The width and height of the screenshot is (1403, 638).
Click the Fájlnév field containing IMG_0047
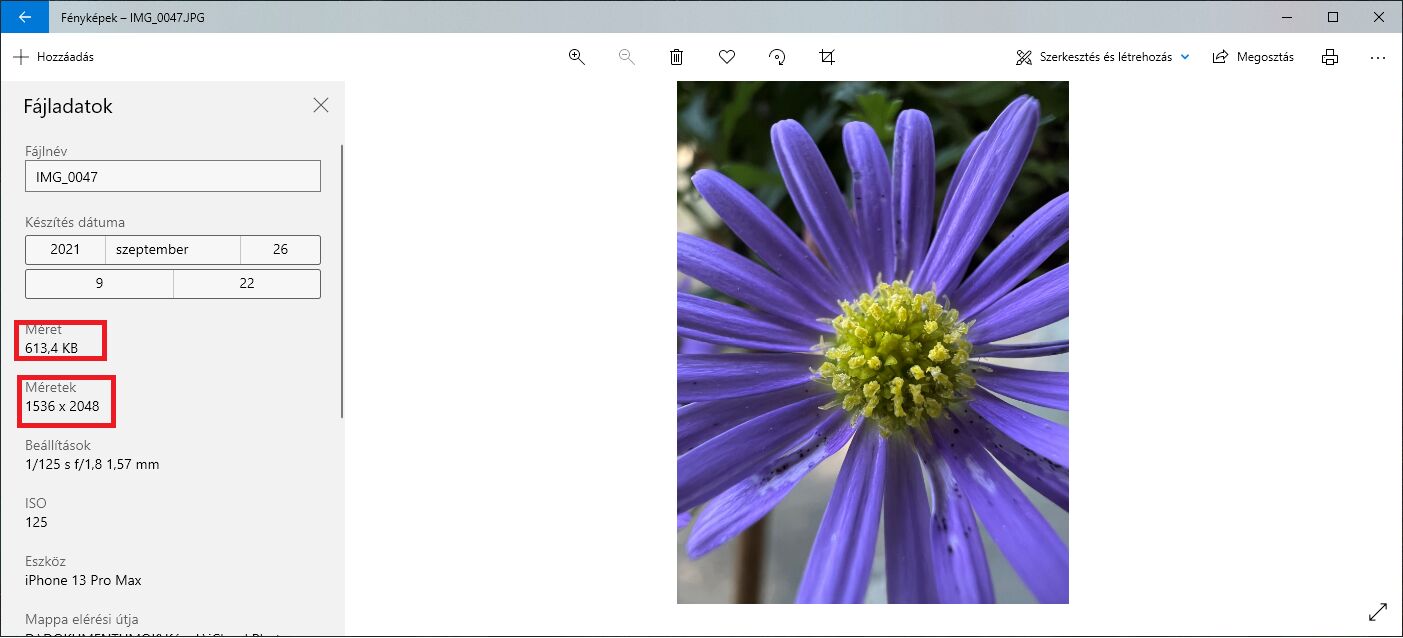[173, 176]
